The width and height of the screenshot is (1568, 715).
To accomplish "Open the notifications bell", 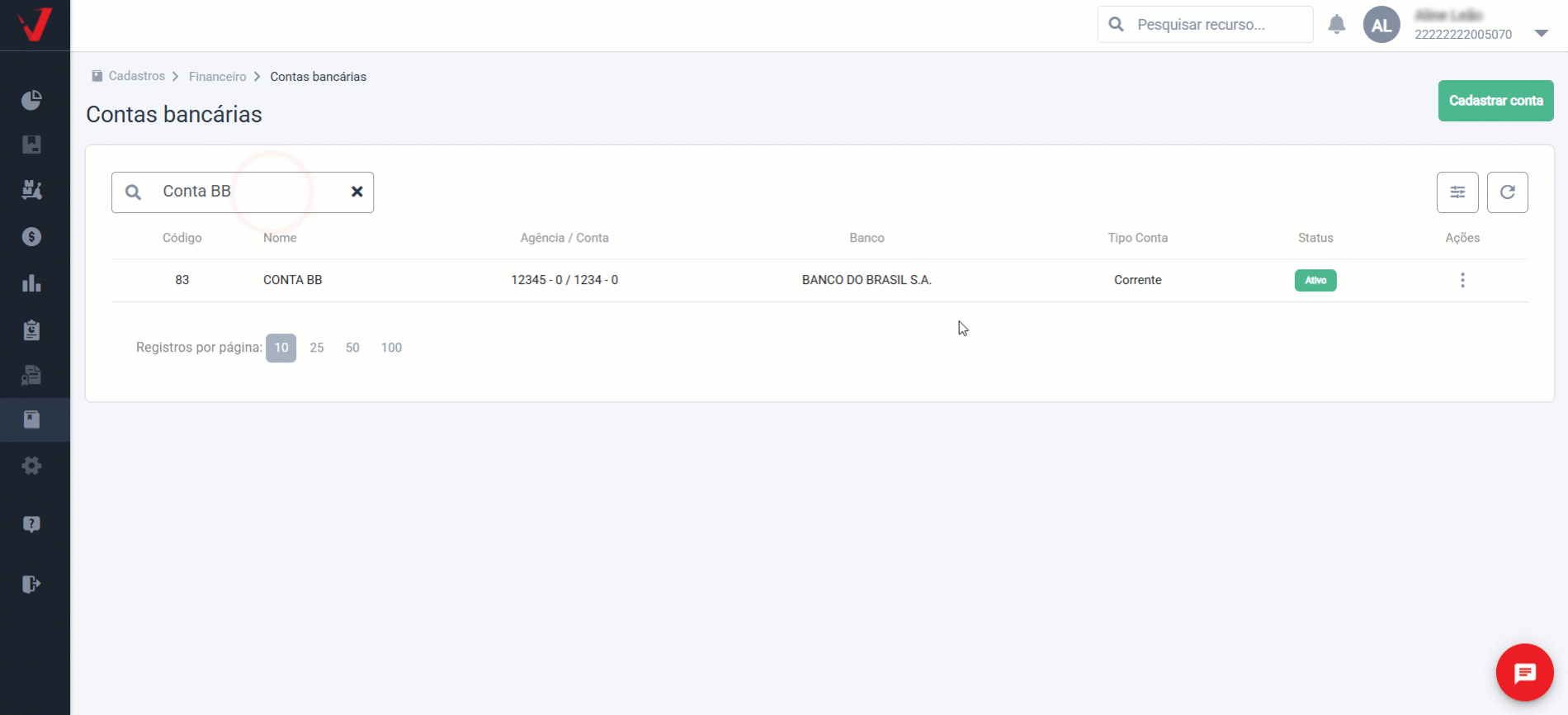I will (x=1337, y=25).
